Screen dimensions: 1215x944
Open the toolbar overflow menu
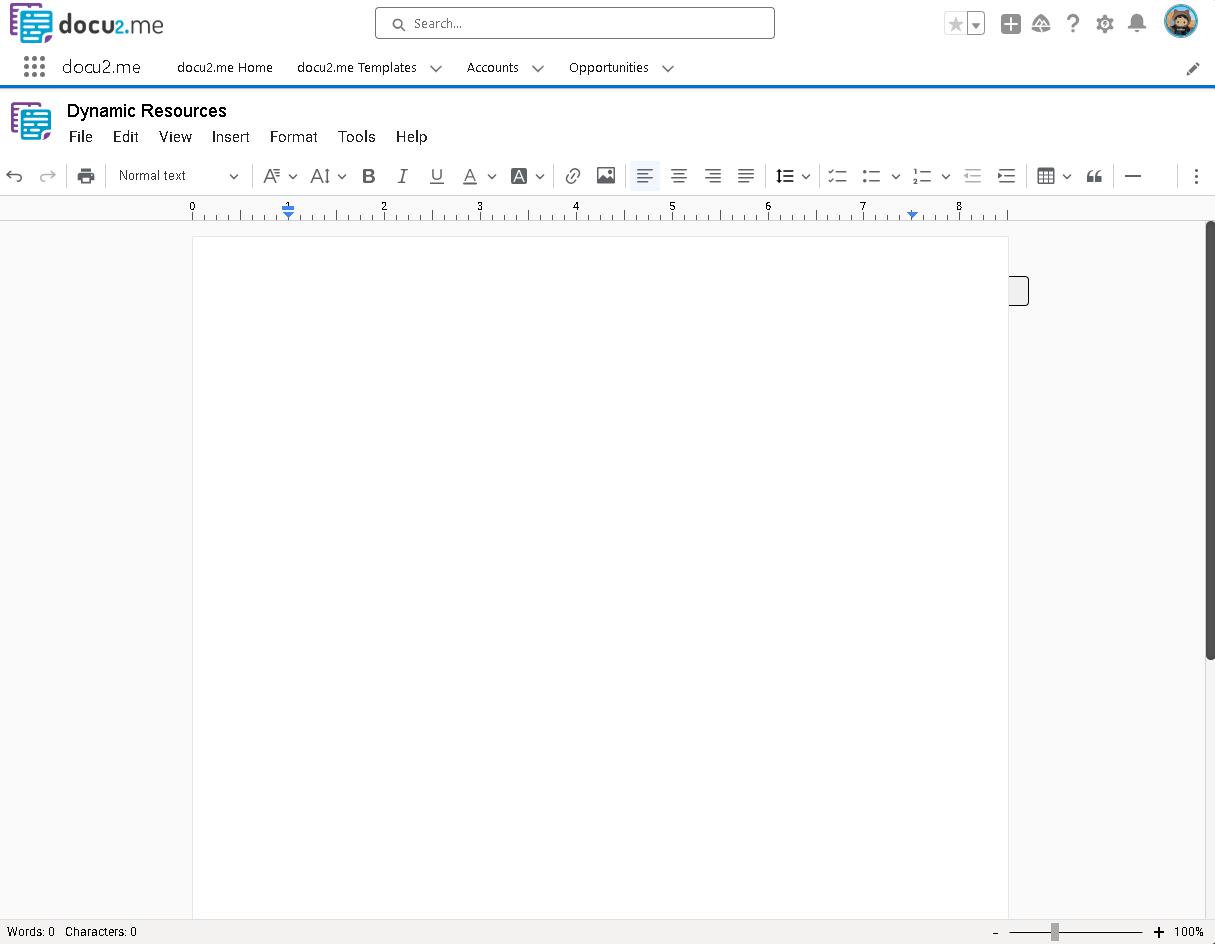pyautogui.click(x=1196, y=176)
